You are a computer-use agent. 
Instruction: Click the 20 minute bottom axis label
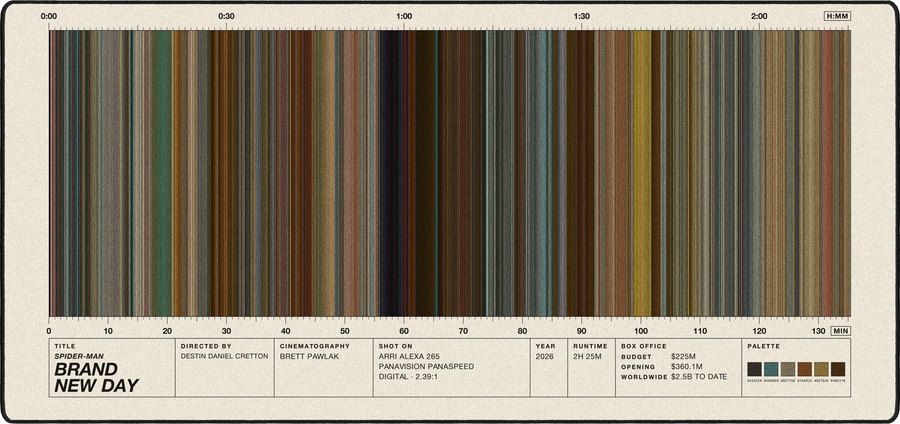[167, 331]
